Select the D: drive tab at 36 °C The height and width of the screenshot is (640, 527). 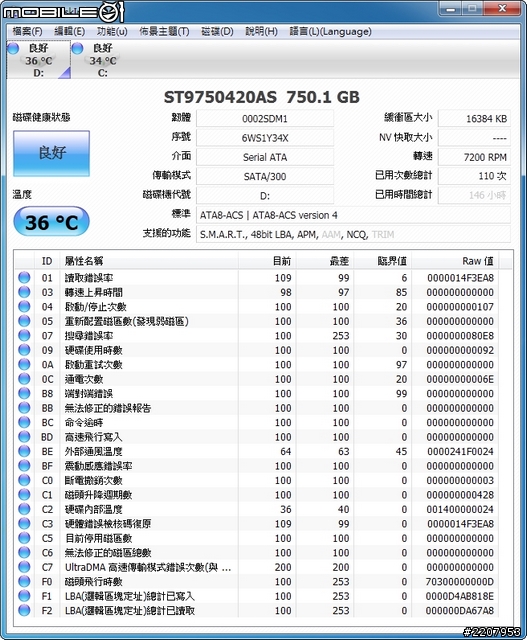pos(39,60)
